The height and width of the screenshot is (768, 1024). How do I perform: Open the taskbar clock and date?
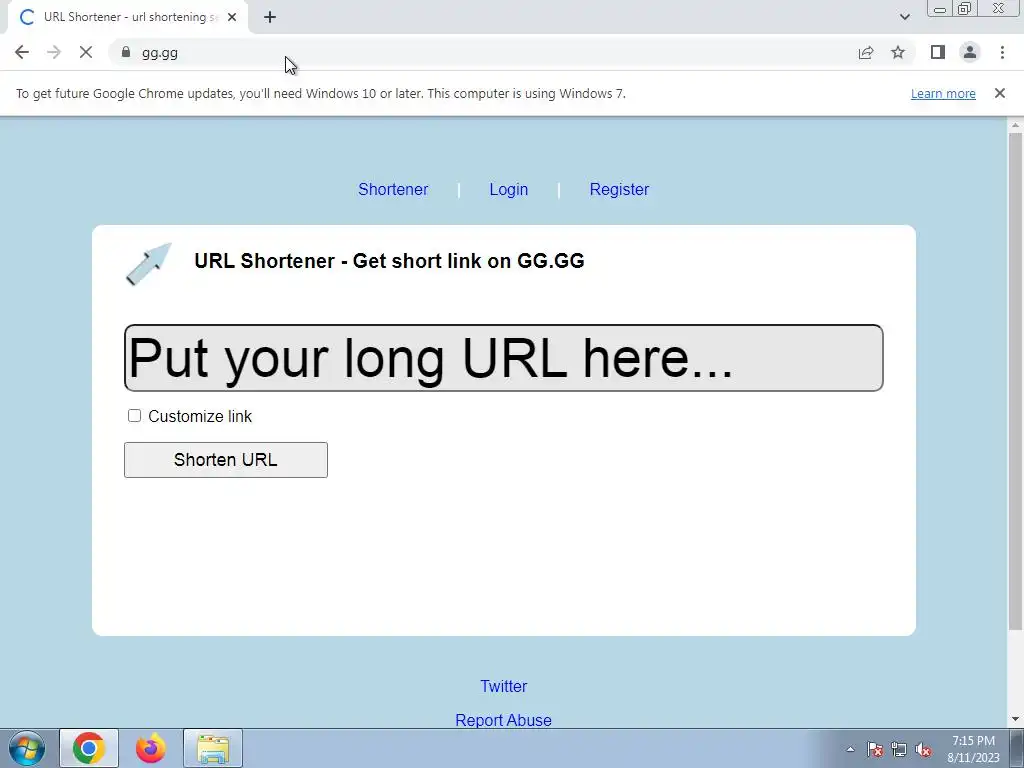(973, 749)
